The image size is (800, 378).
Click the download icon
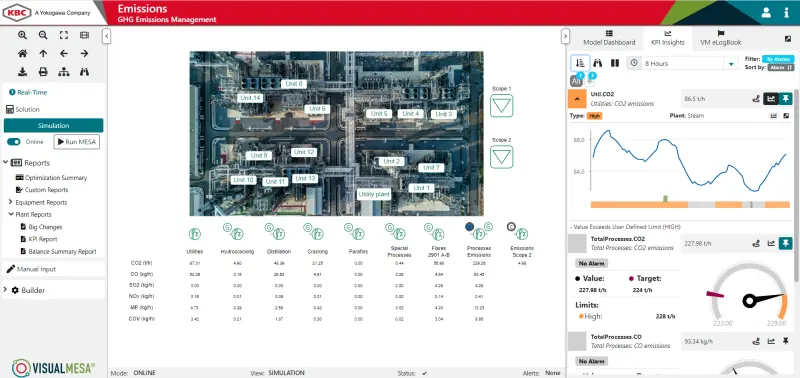click(x=22, y=72)
